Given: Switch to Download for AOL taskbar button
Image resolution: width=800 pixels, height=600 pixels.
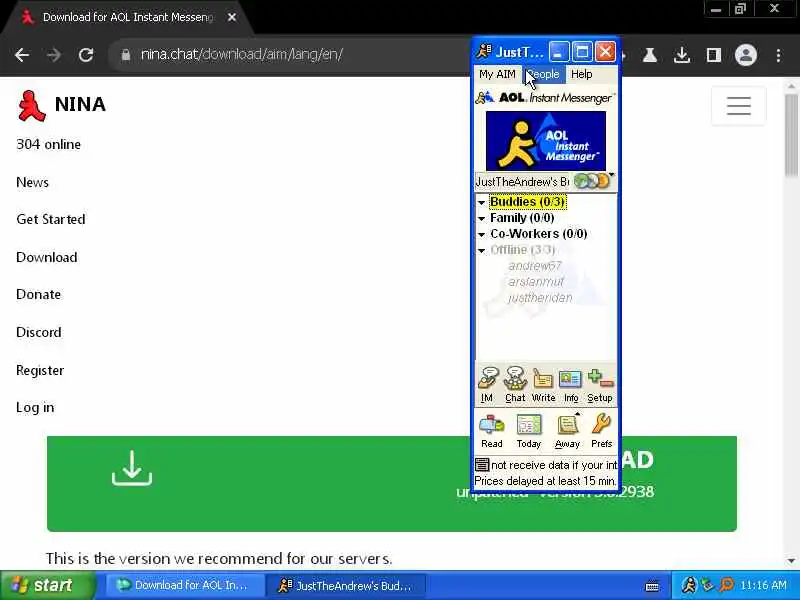Looking at the screenshot, I should pyautogui.click(x=185, y=585).
